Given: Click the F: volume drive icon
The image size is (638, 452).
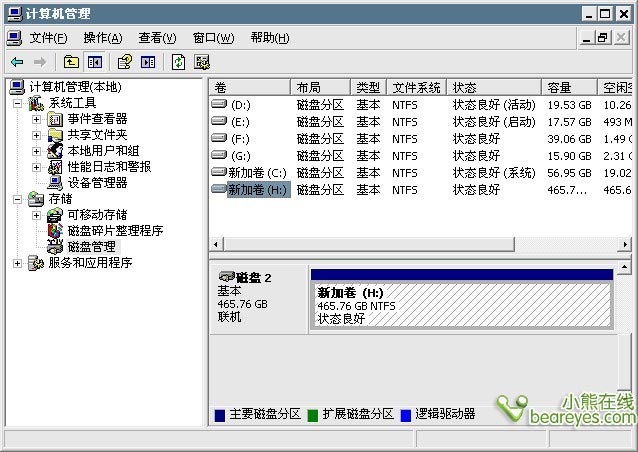Looking at the screenshot, I should point(219,138).
